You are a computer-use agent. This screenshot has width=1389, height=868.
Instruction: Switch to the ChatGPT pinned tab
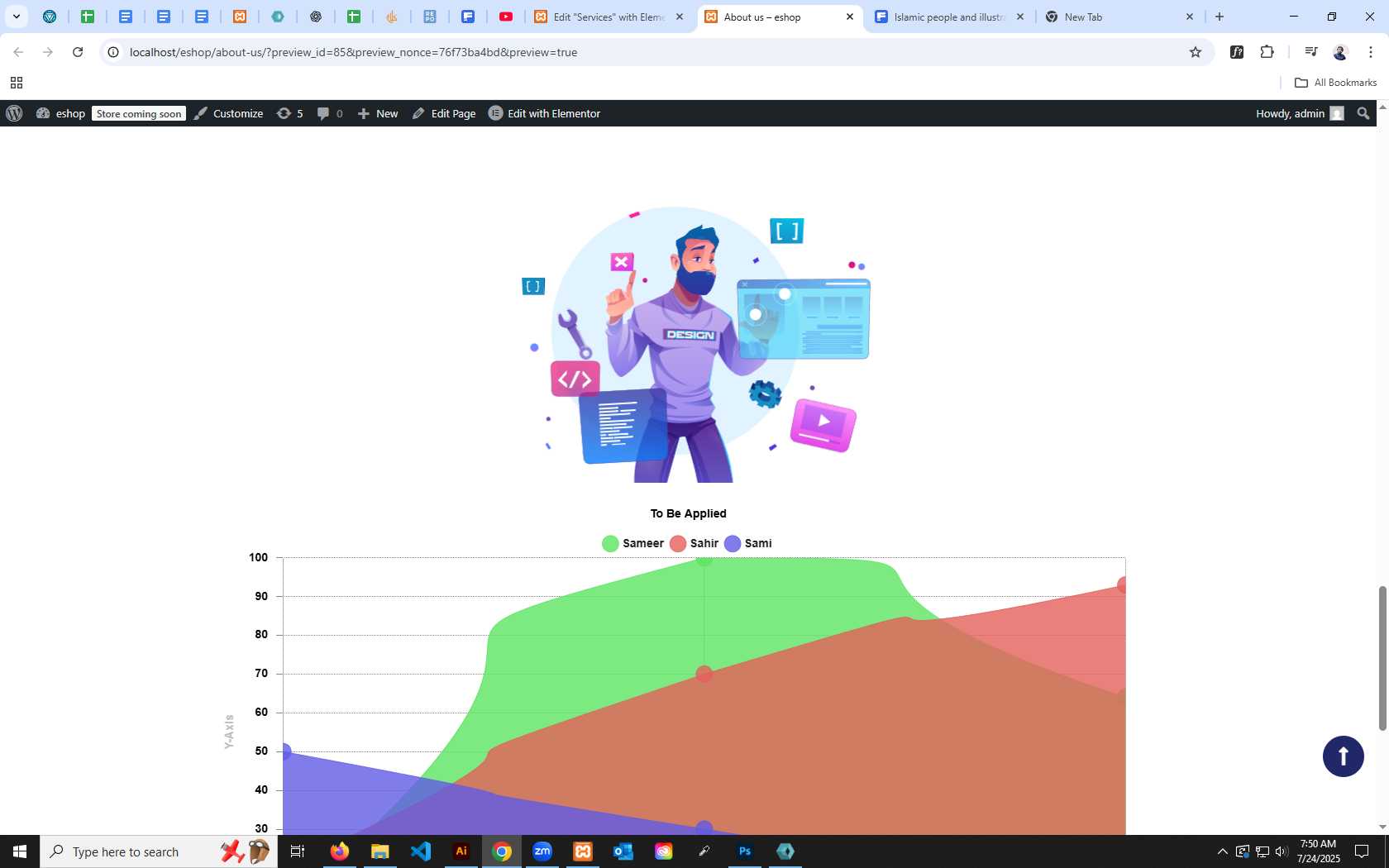[316, 17]
